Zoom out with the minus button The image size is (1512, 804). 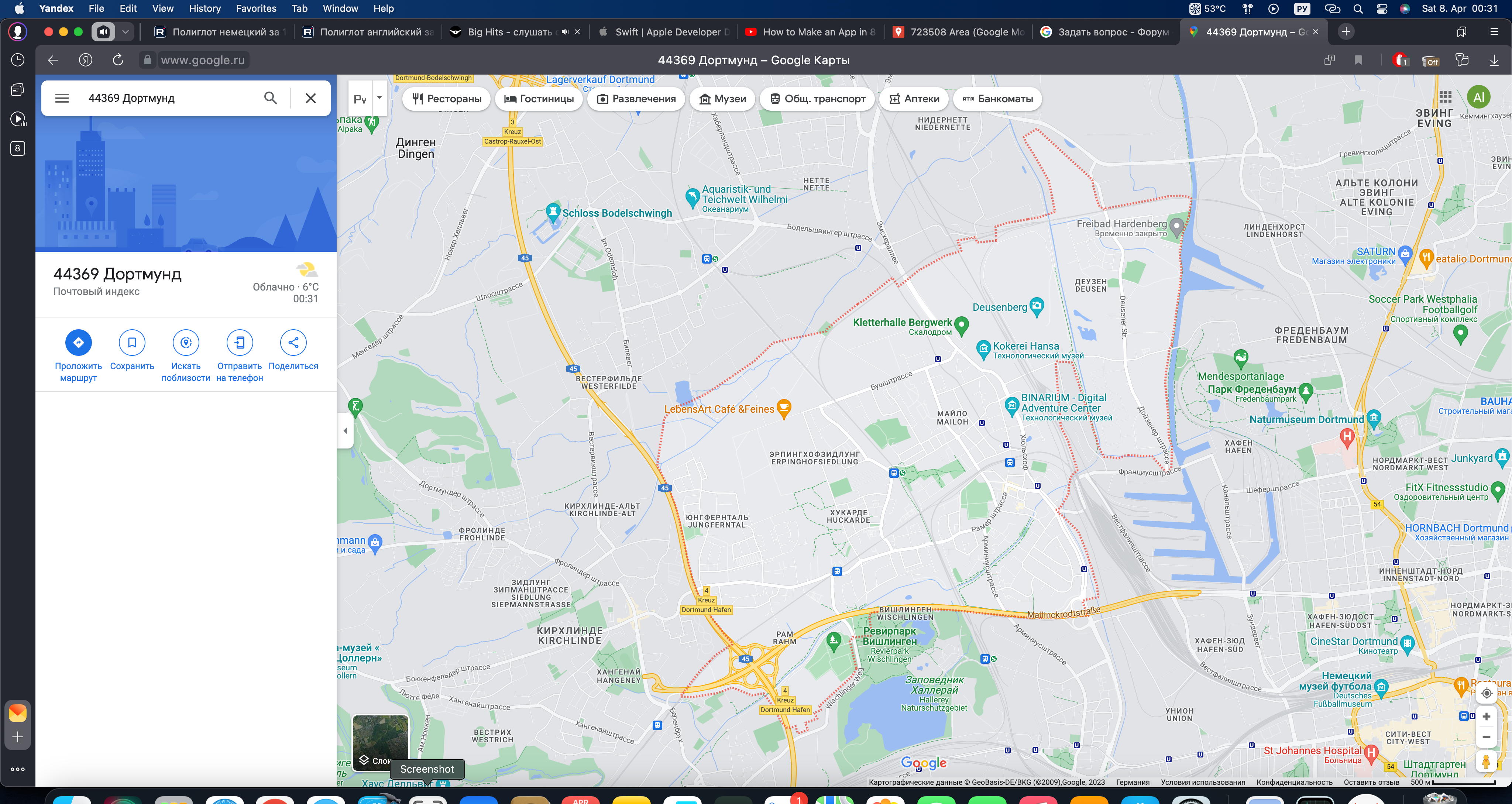(1487, 737)
